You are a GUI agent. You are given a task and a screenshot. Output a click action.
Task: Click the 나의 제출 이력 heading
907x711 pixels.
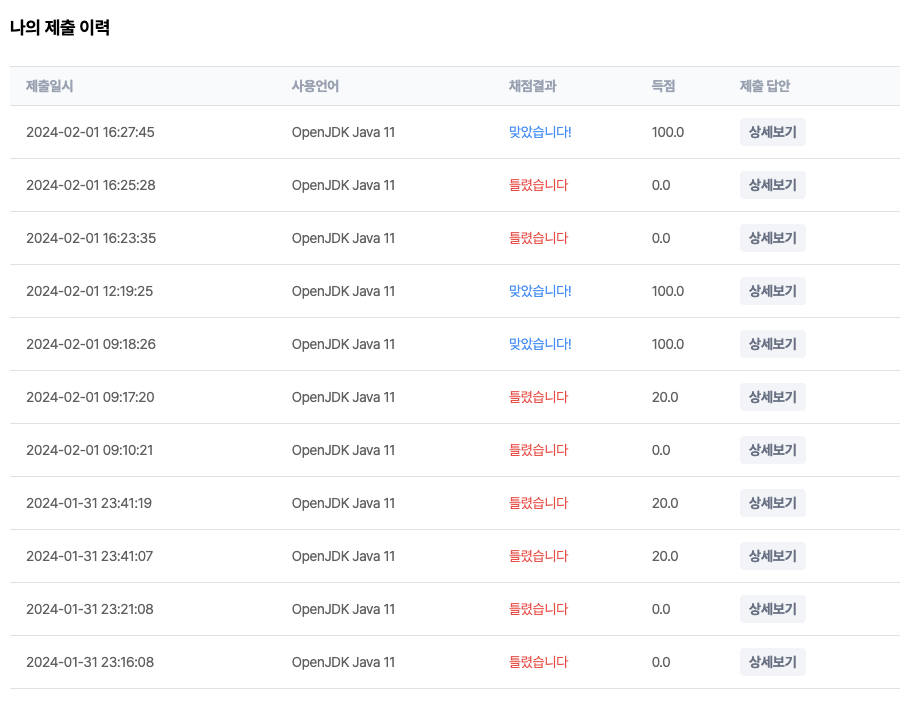60,28
